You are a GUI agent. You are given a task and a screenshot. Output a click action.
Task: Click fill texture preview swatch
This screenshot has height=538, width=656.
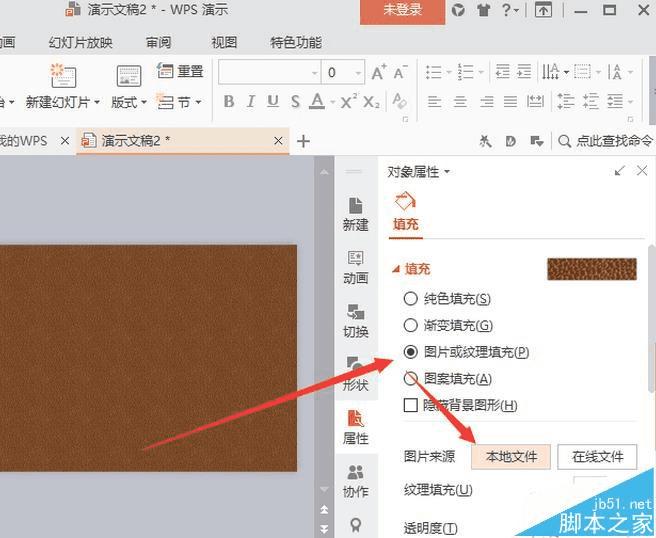click(x=592, y=269)
